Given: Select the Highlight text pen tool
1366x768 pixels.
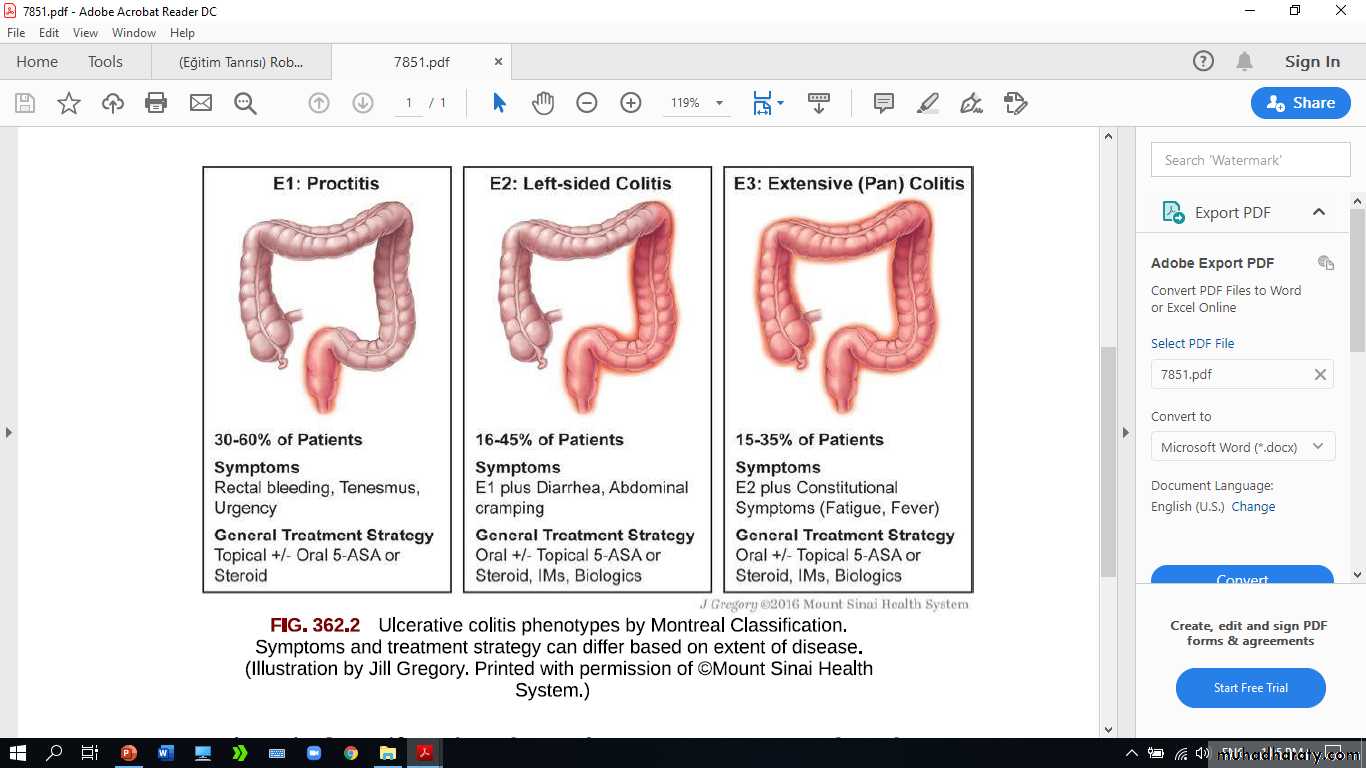Looking at the screenshot, I should (x=928, y=103).
